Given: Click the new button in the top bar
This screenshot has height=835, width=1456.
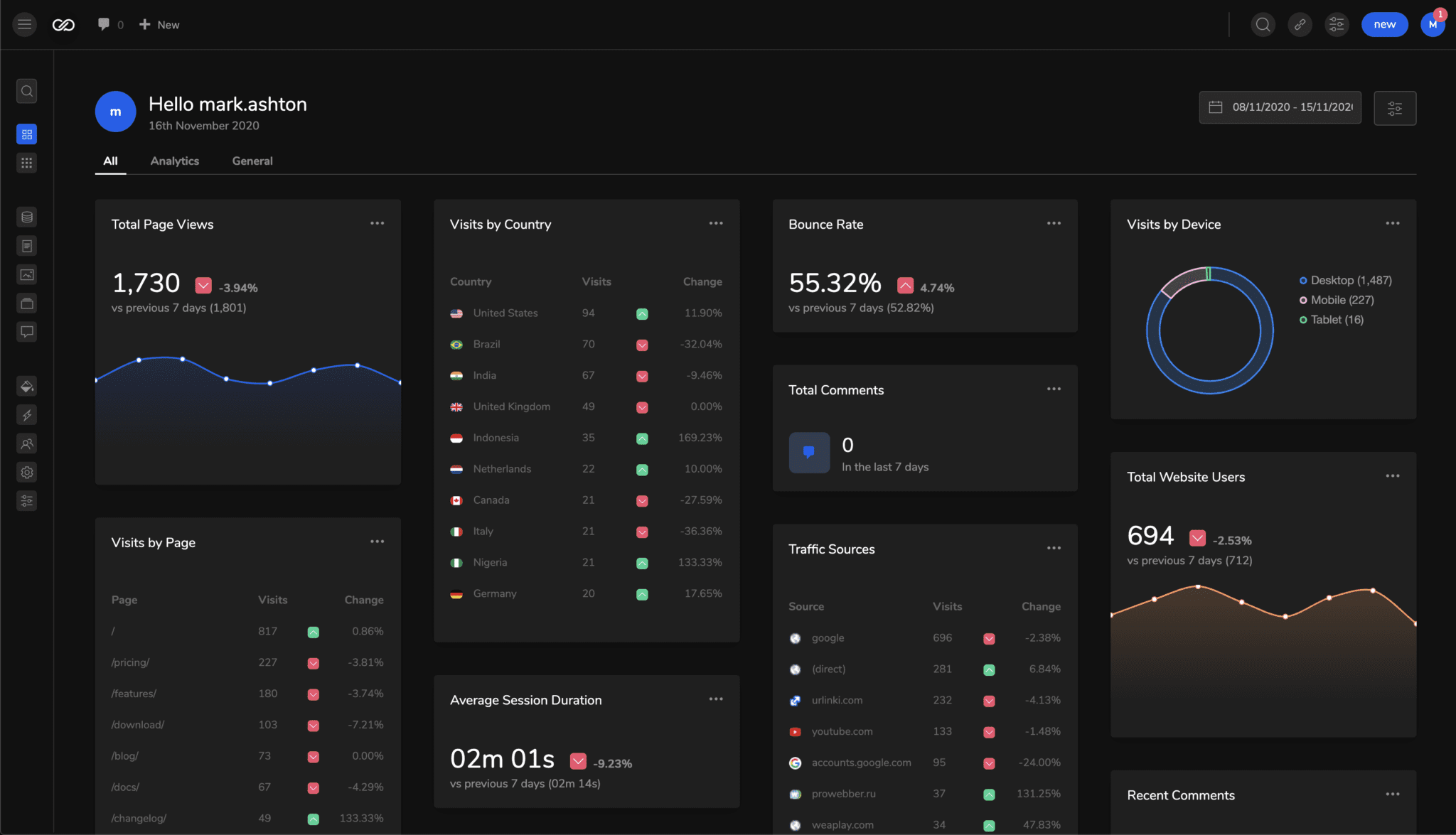Looking at the screenshot, I should click(x=1383, y=23).
